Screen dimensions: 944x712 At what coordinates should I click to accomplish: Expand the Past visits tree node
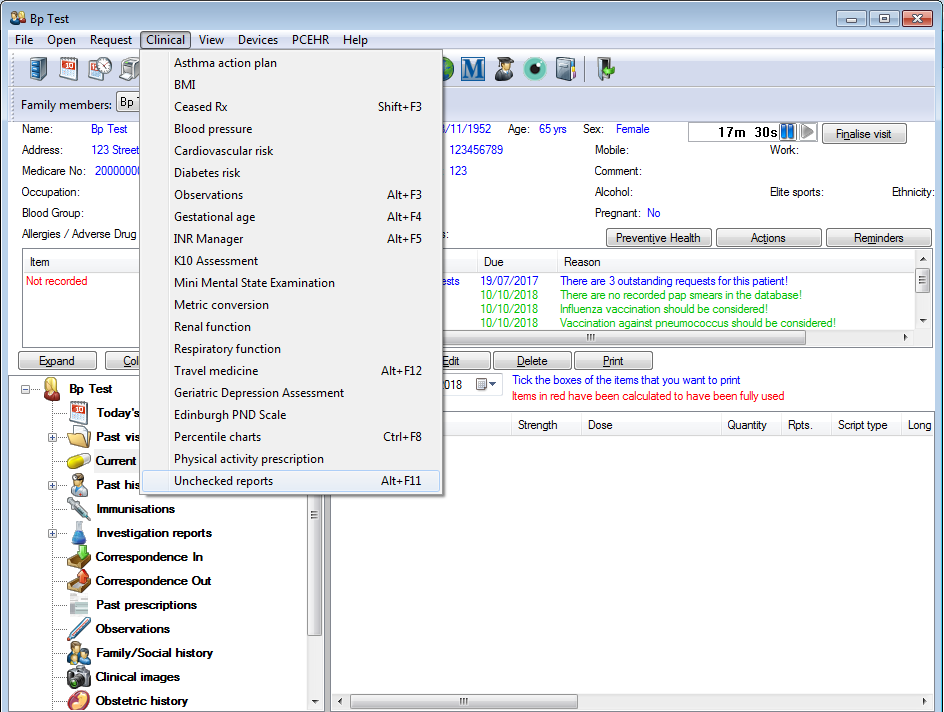tap(52, 437)
